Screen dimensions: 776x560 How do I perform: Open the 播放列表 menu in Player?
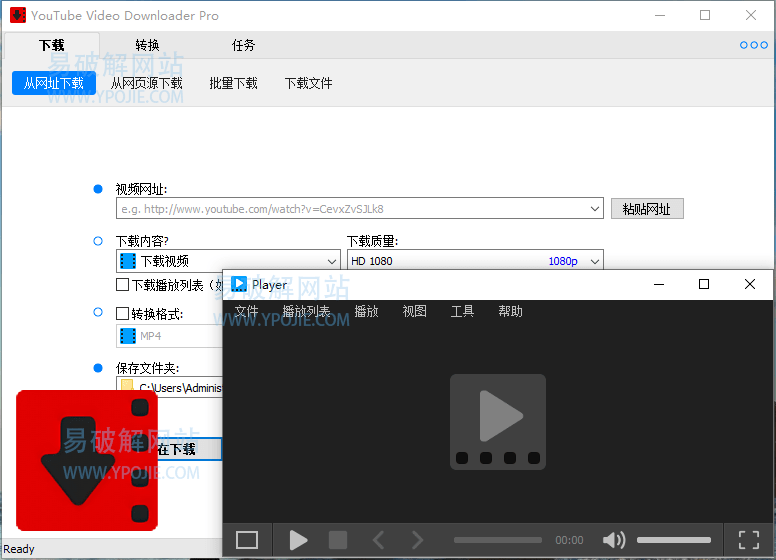(x=306, y=312)
